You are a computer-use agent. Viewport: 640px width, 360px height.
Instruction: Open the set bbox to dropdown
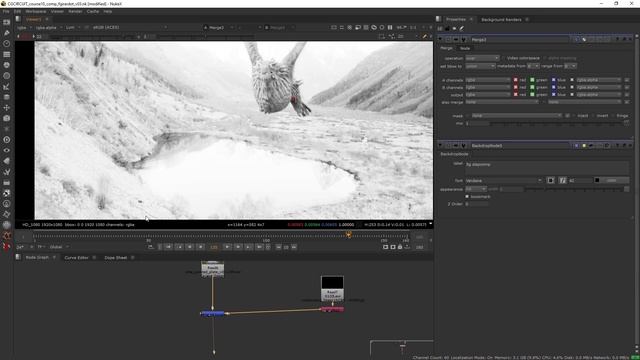pyautogui.click(x=480, y=66)
